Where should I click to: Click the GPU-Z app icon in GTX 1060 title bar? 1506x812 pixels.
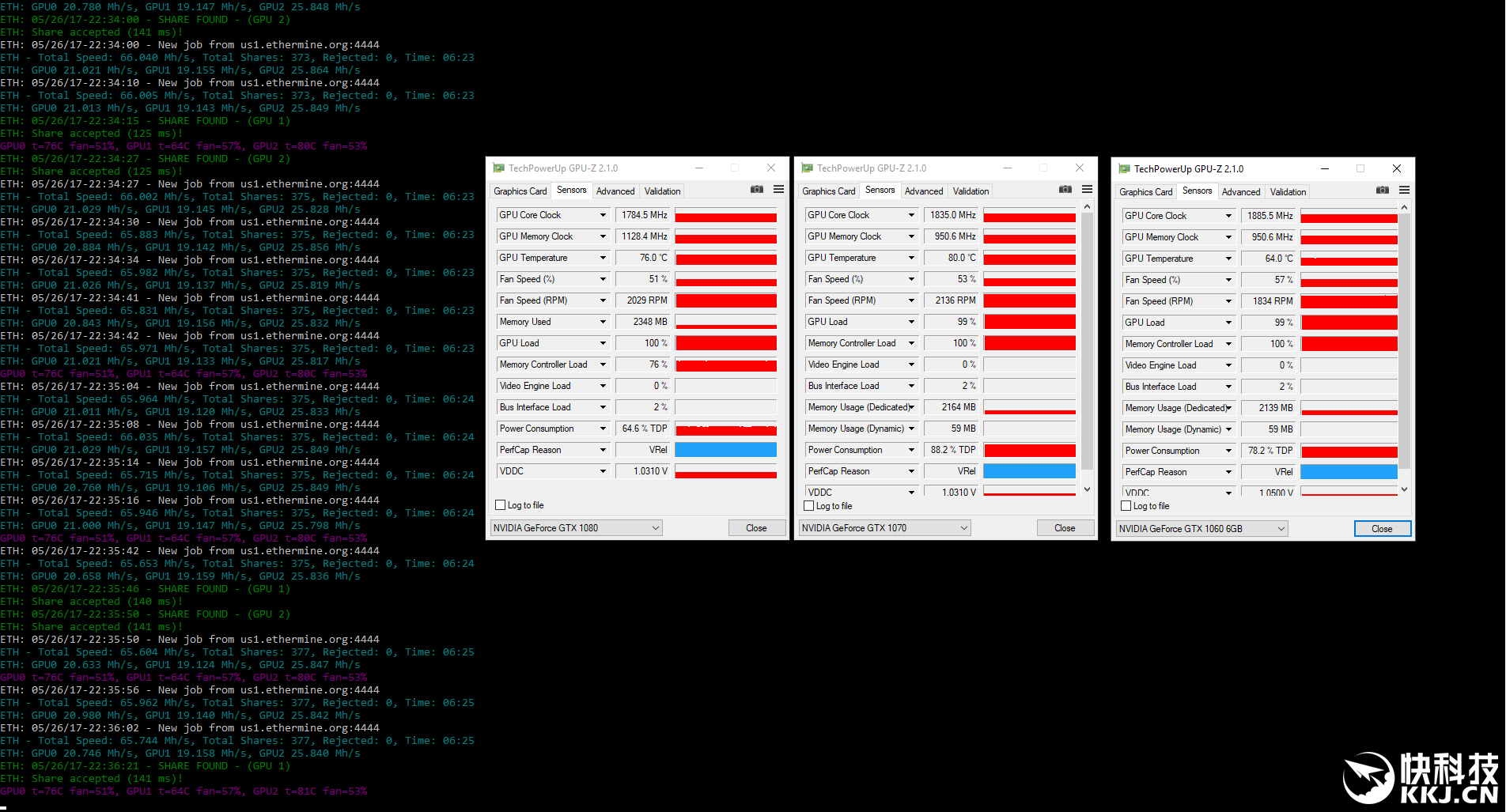pos(1124,169)
